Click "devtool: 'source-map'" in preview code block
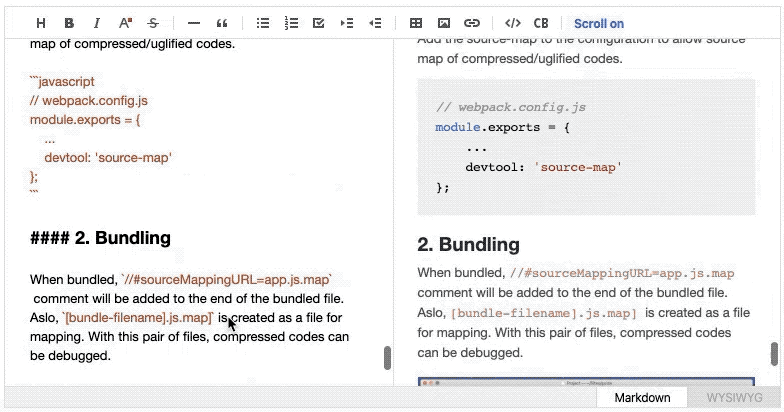The width and height of the screenshot is (784, 412). click(x=543, y=167)
